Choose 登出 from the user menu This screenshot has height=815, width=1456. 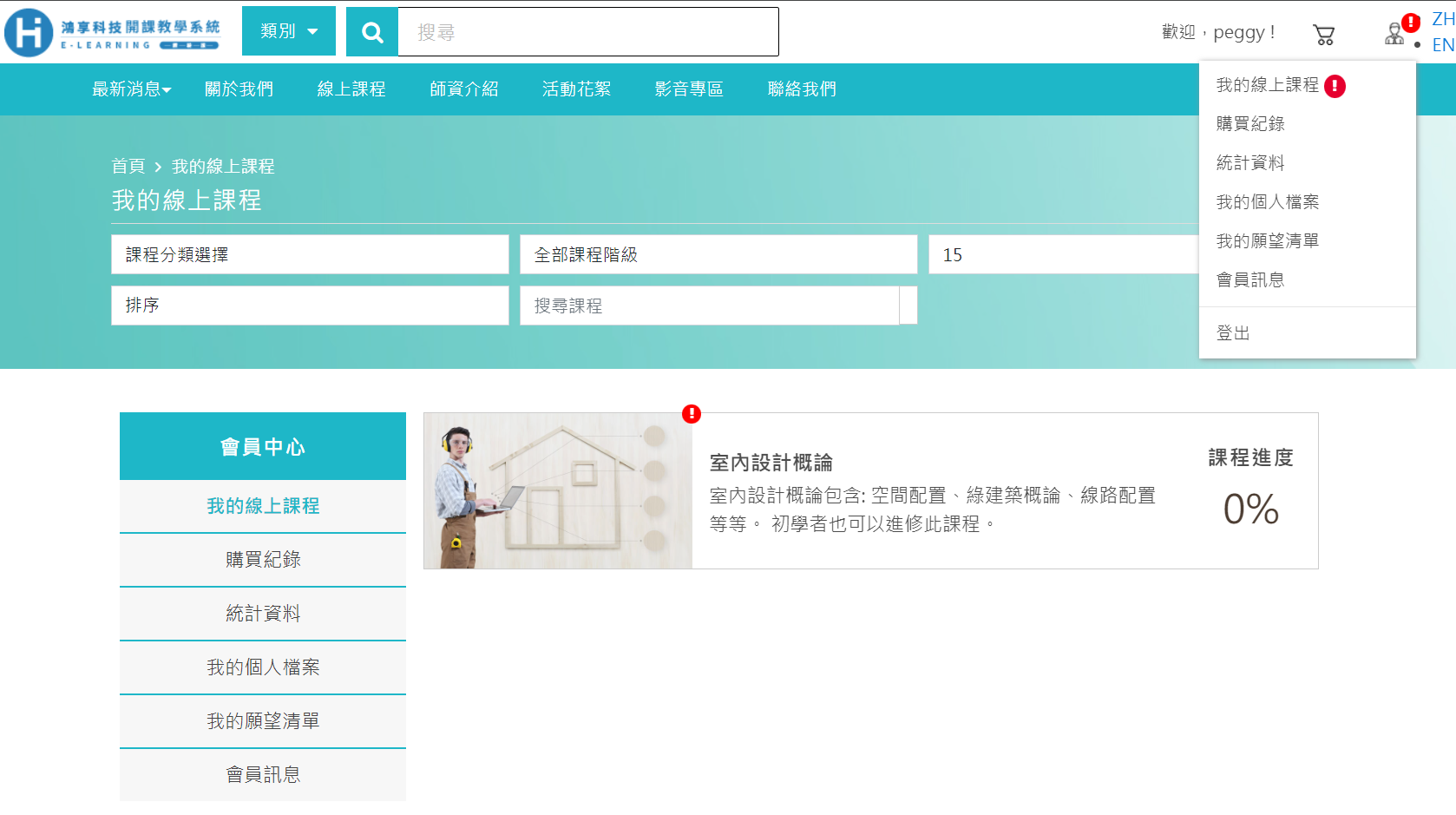pos(1232,333)
